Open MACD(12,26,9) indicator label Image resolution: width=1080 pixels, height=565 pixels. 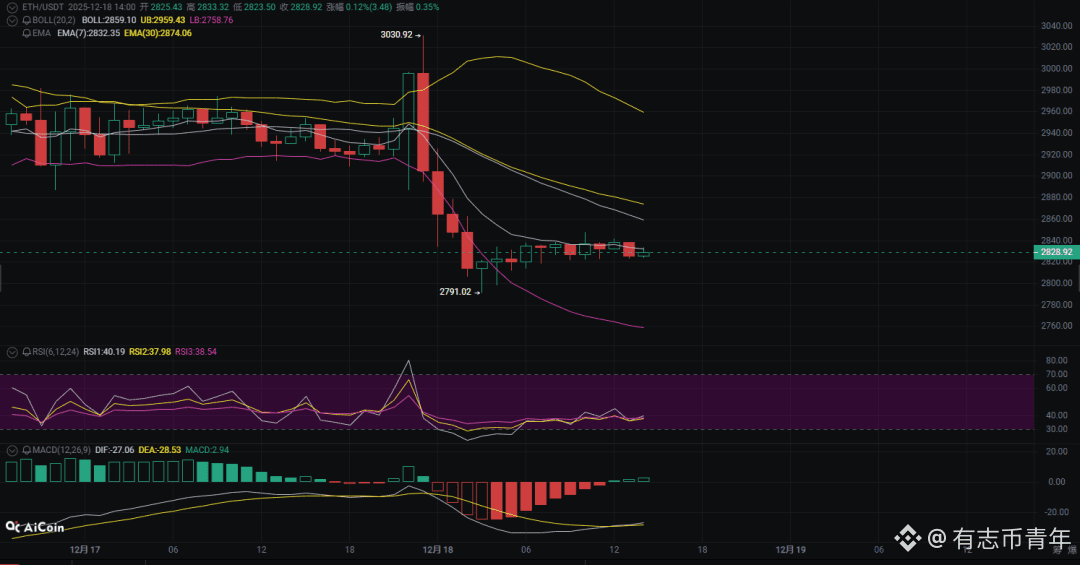point(61,451)
